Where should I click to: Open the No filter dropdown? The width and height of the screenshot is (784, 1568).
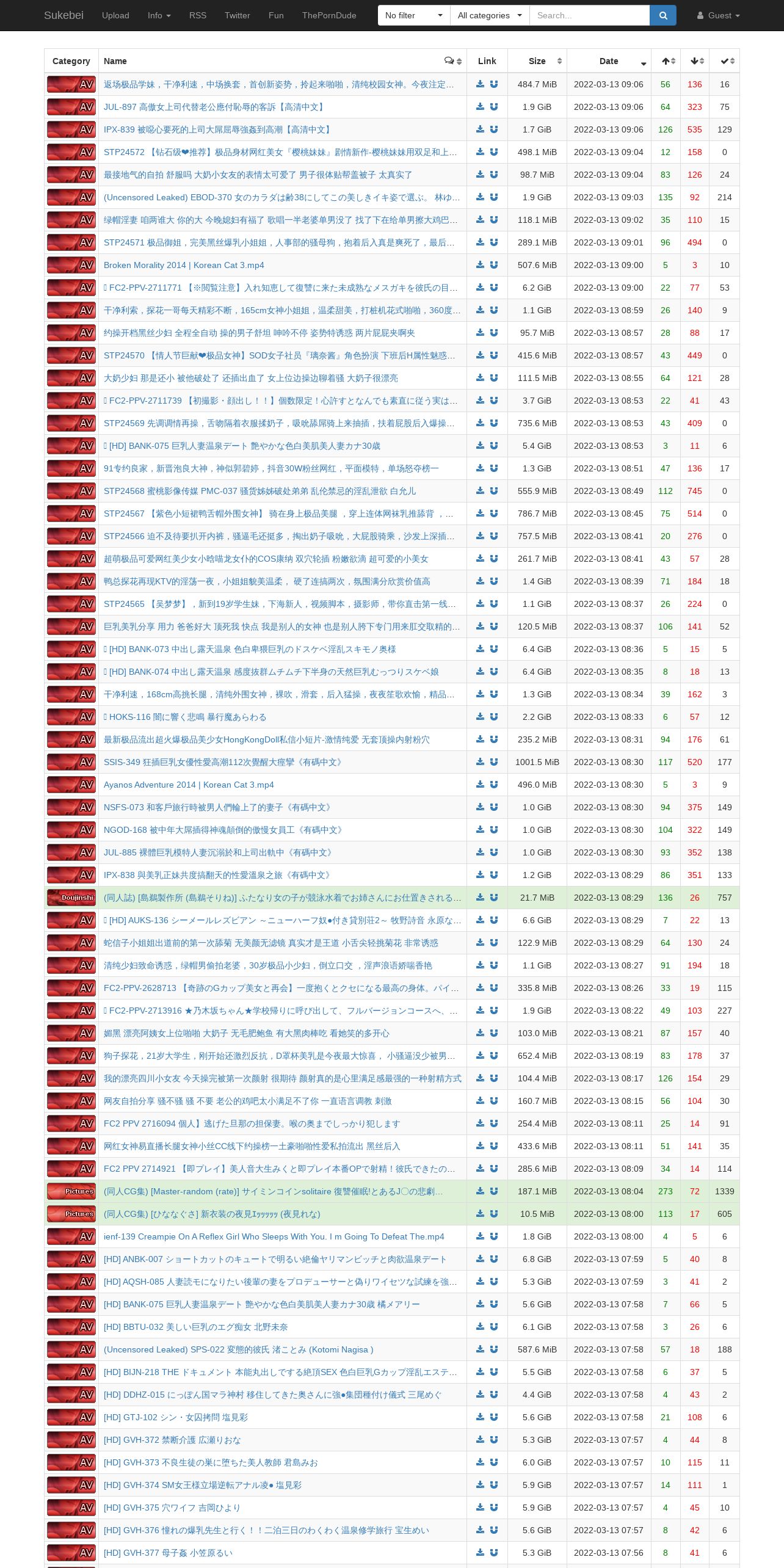[414, 15]
